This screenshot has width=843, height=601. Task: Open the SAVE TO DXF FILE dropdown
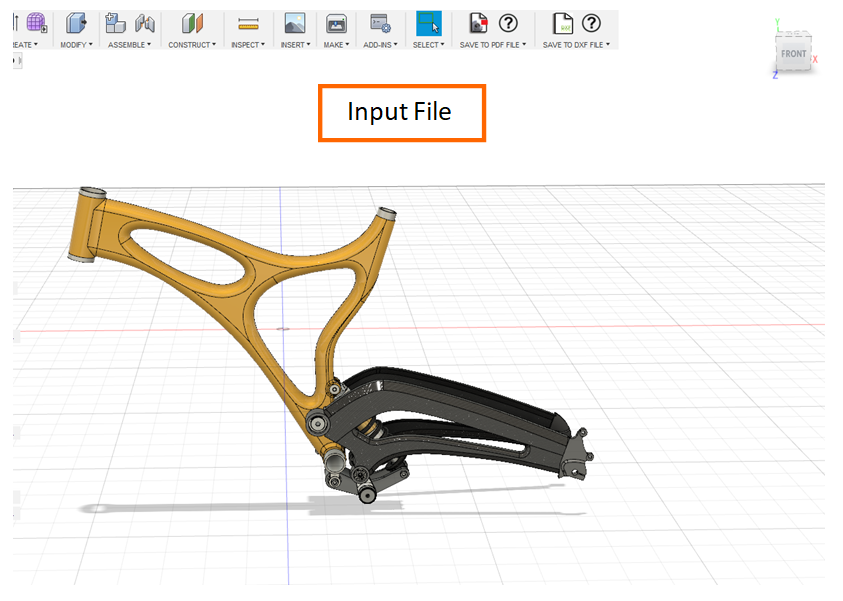point(576,45)
